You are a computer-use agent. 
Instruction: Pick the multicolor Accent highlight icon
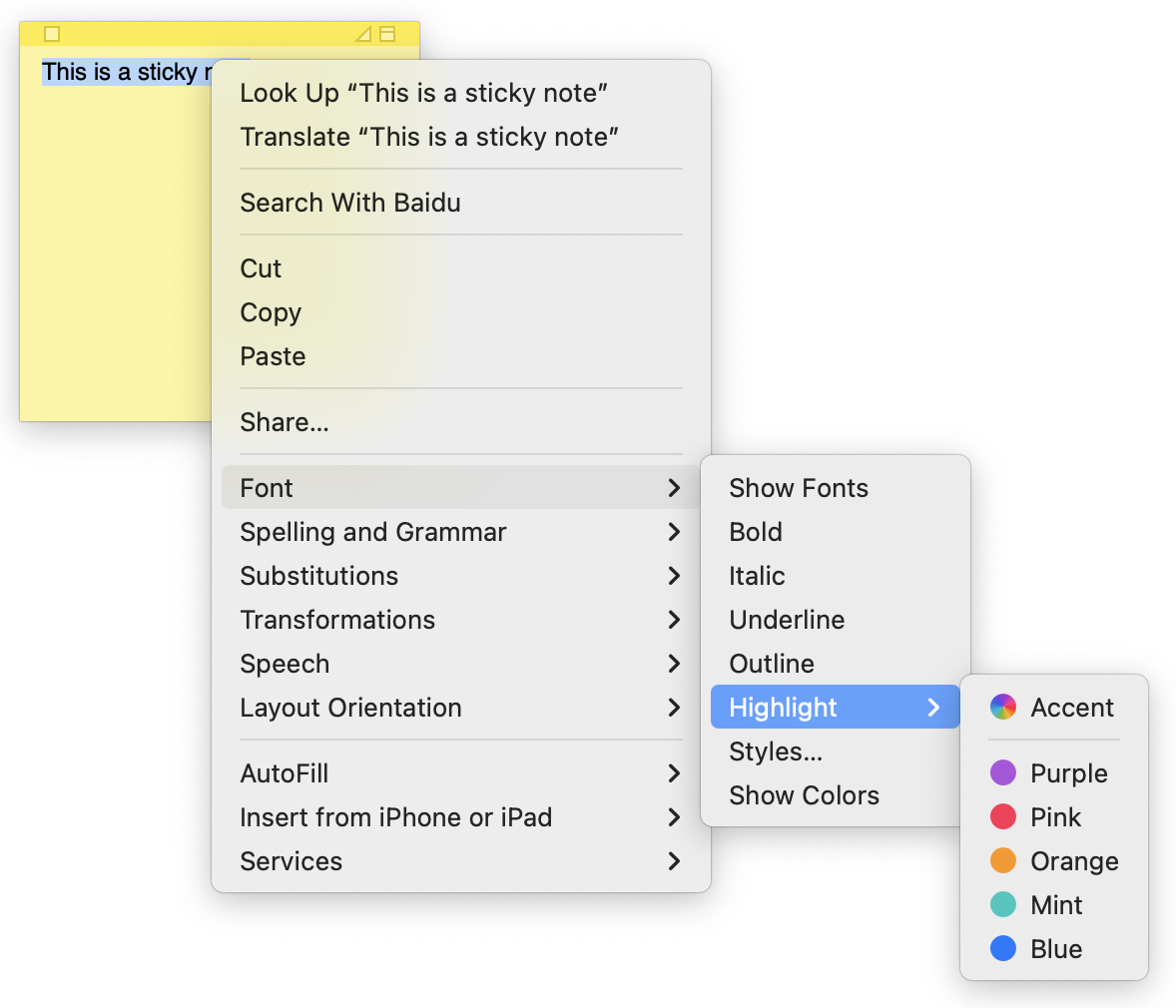pos(1002,708)
